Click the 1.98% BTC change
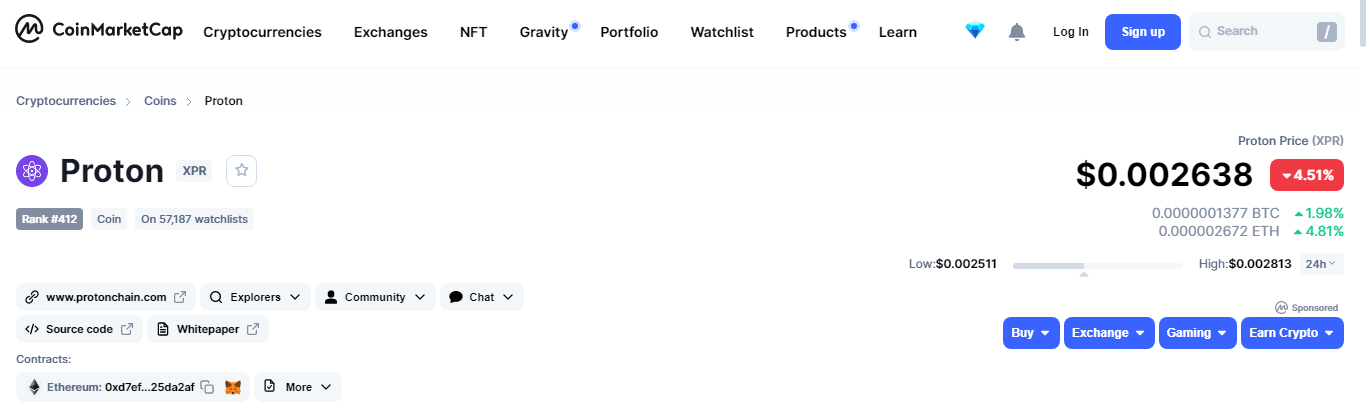The image size is (1366, 411). 1319,213
